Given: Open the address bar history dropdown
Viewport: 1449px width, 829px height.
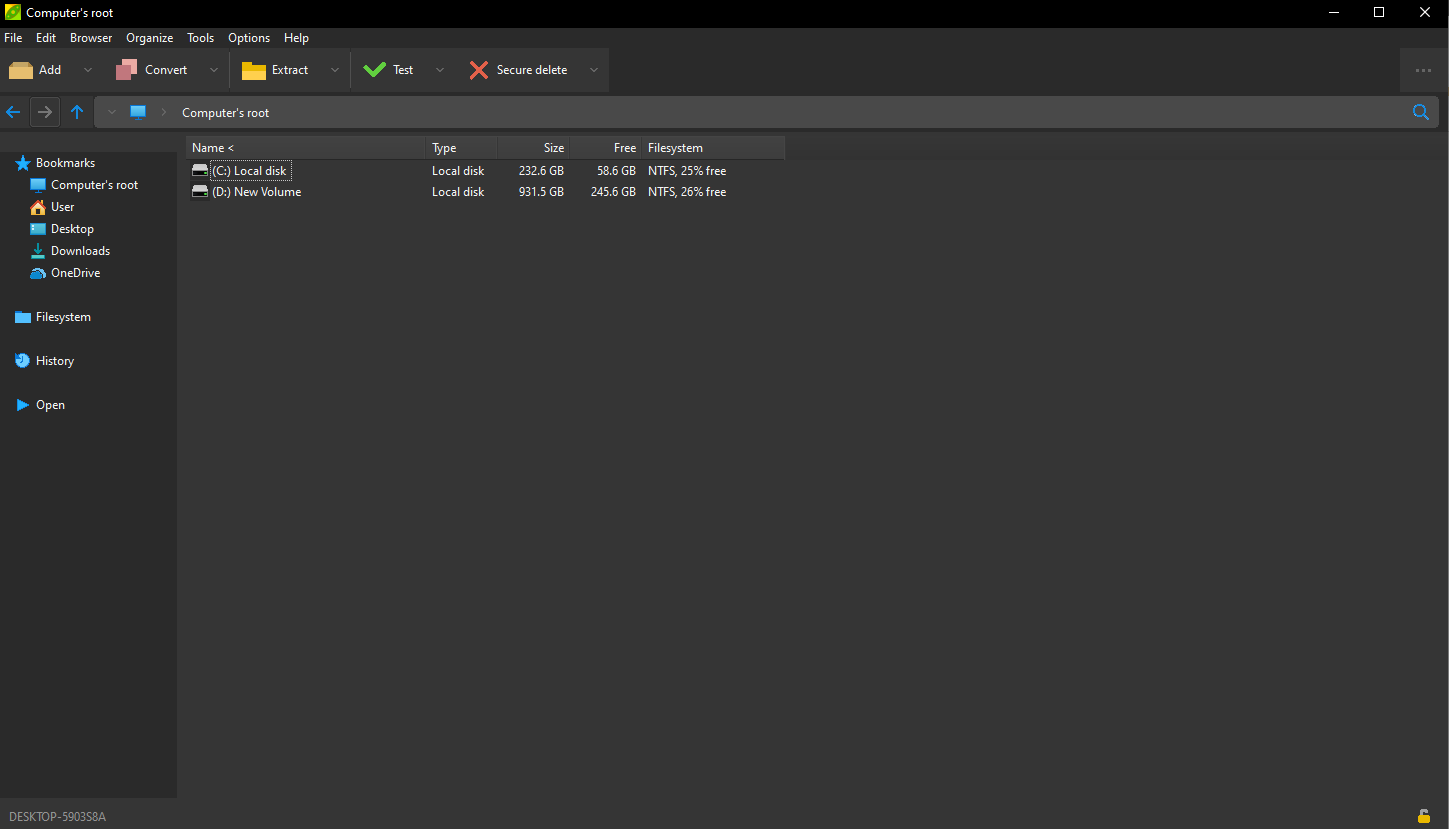Looking at the screenshot, I should click(x=112, y=113).
